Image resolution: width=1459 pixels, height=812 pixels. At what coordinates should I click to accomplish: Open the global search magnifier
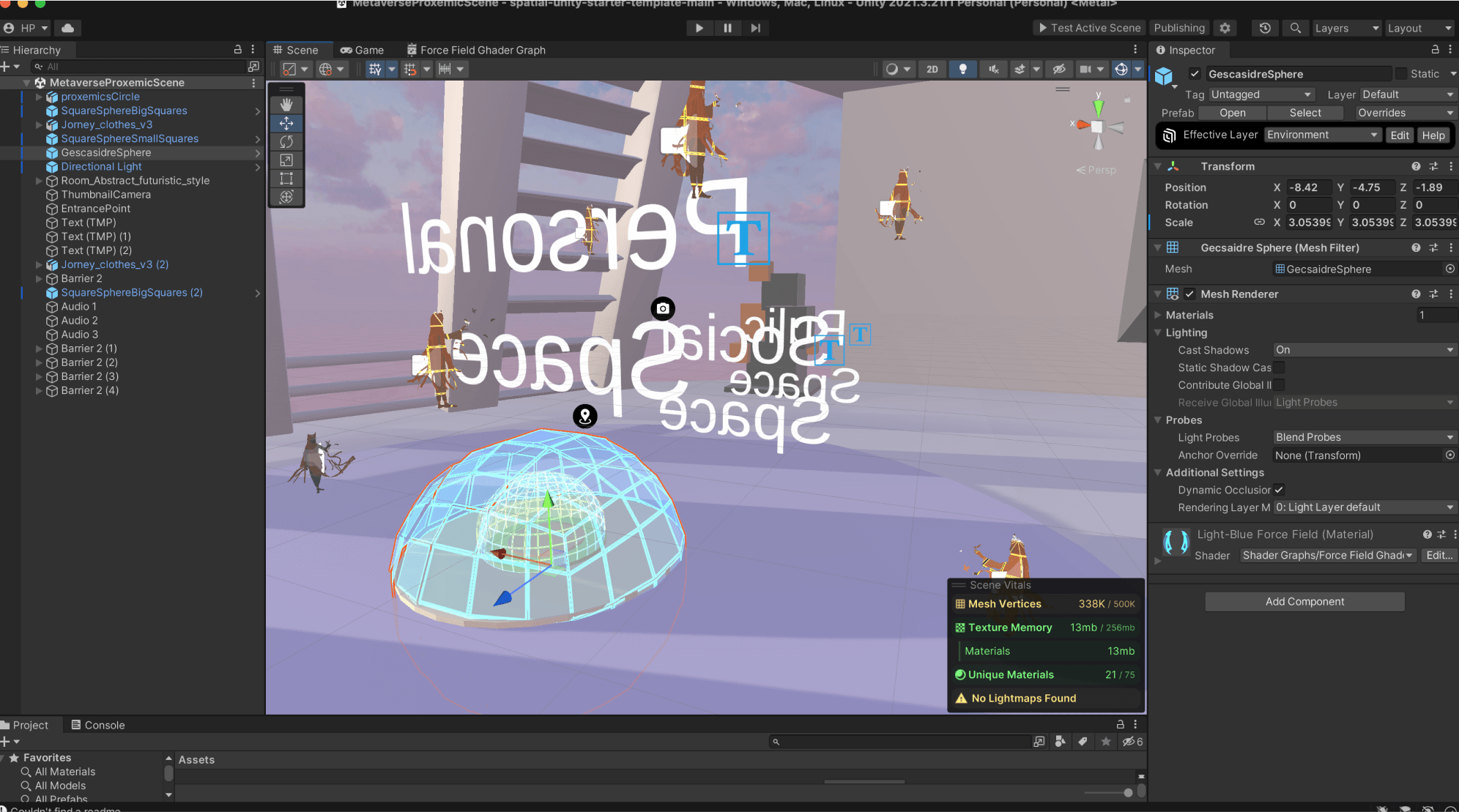[x=1295, y=28]
